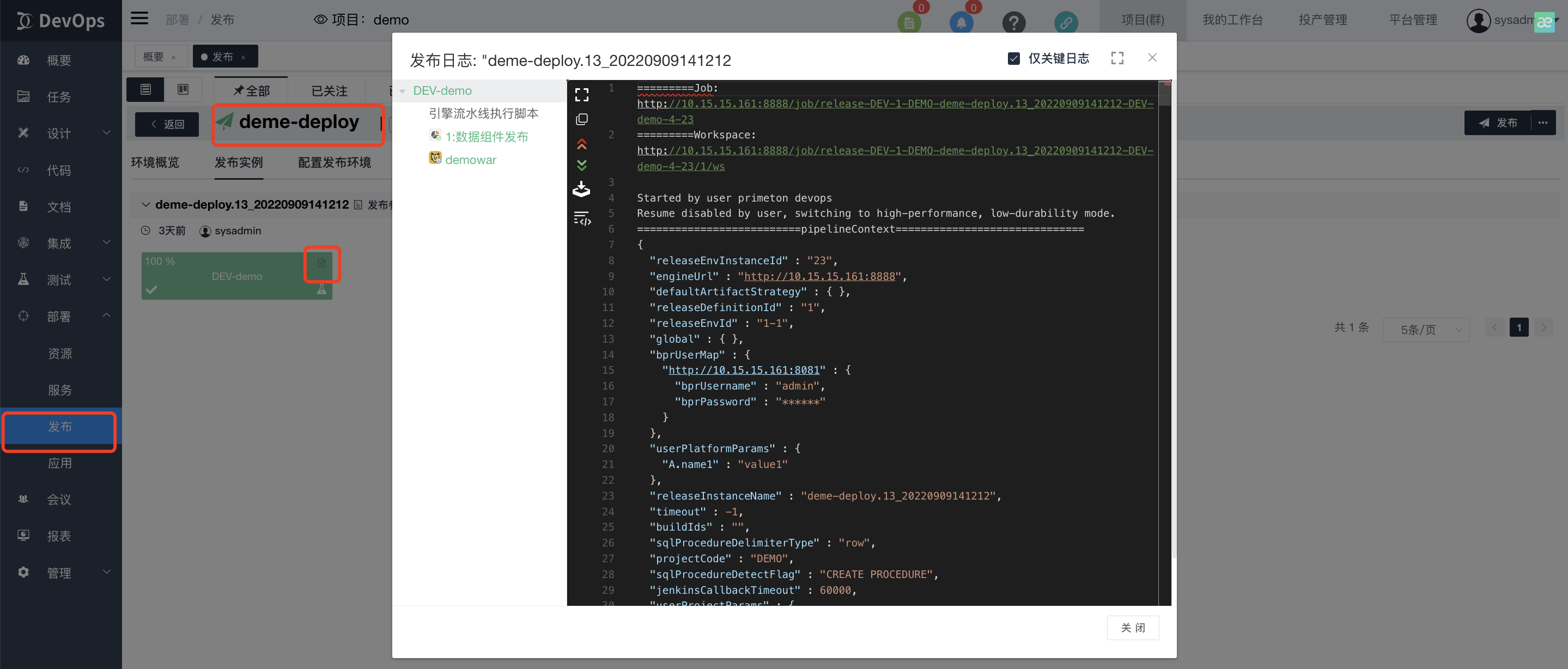Select the demowar tree item
This screenshot has height=669, width=1568.
[470, 160]
